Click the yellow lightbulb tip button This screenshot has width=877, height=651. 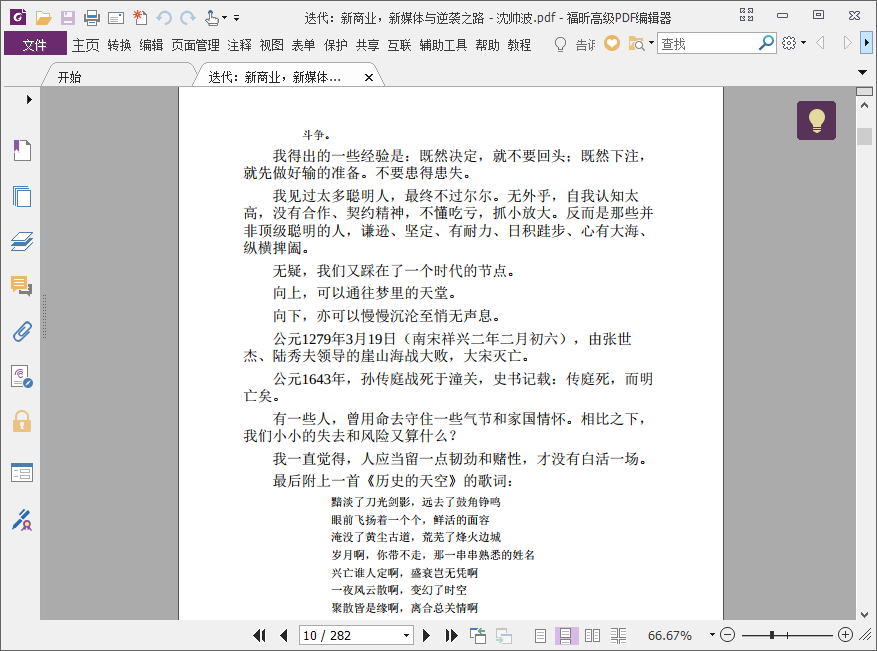[x=817, y=120]
